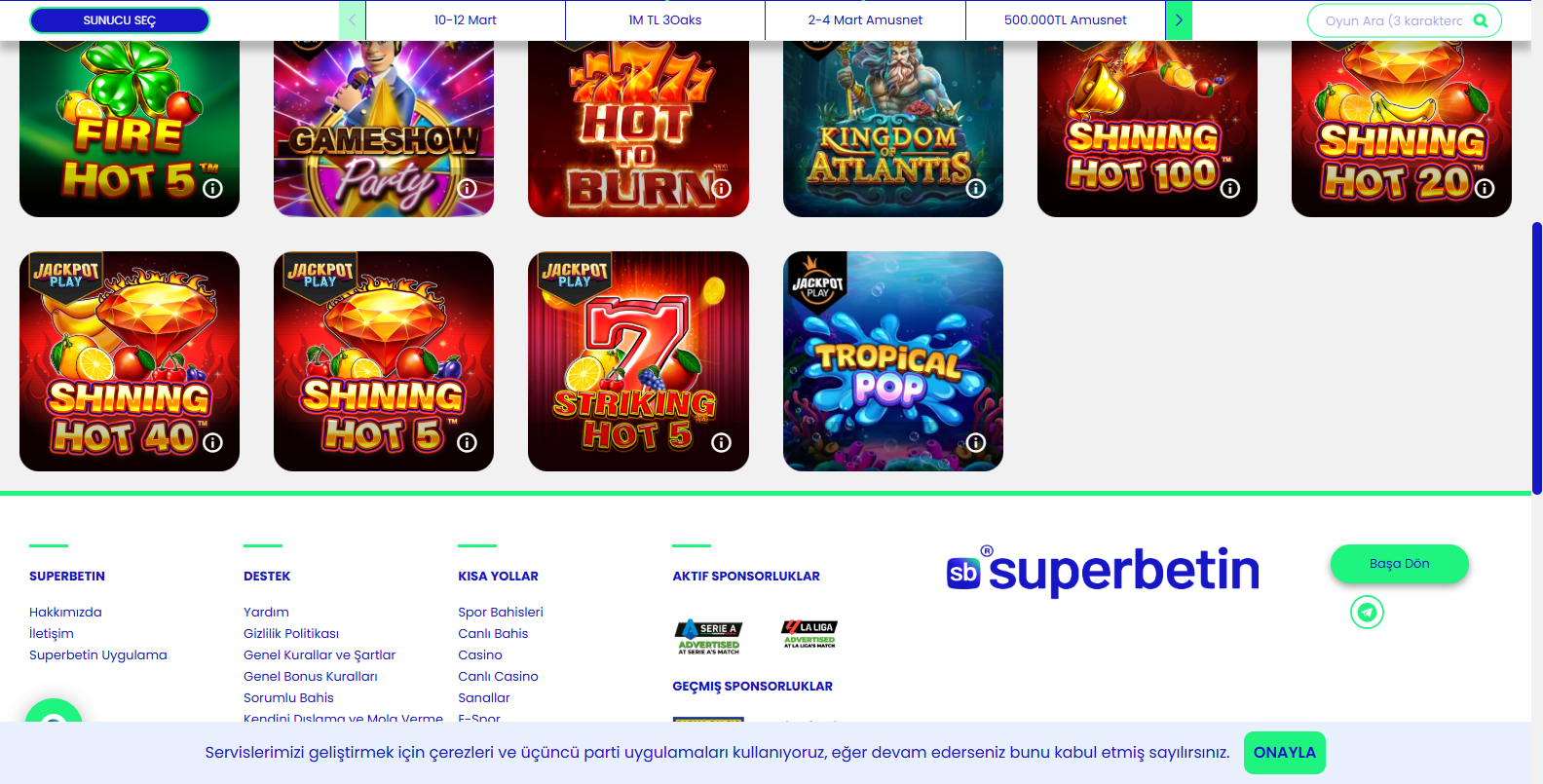The height and width of the screenshot is (784, 1543).
Task: Open the Gizlilik Politikası link
Action: coord(291,634)
